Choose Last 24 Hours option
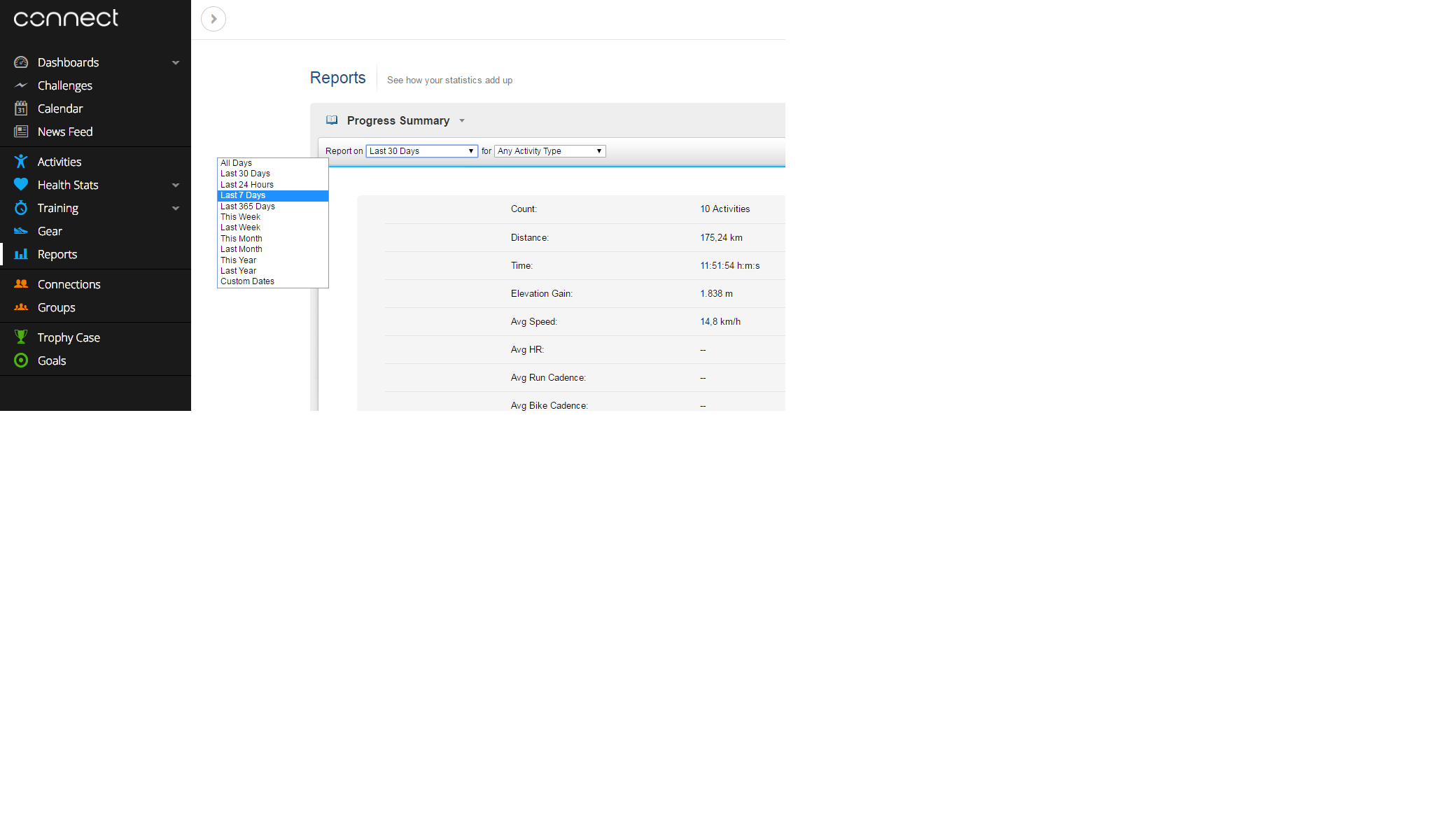The height and width of the screenshot is (819, 1456). click(x=273, y=185)
